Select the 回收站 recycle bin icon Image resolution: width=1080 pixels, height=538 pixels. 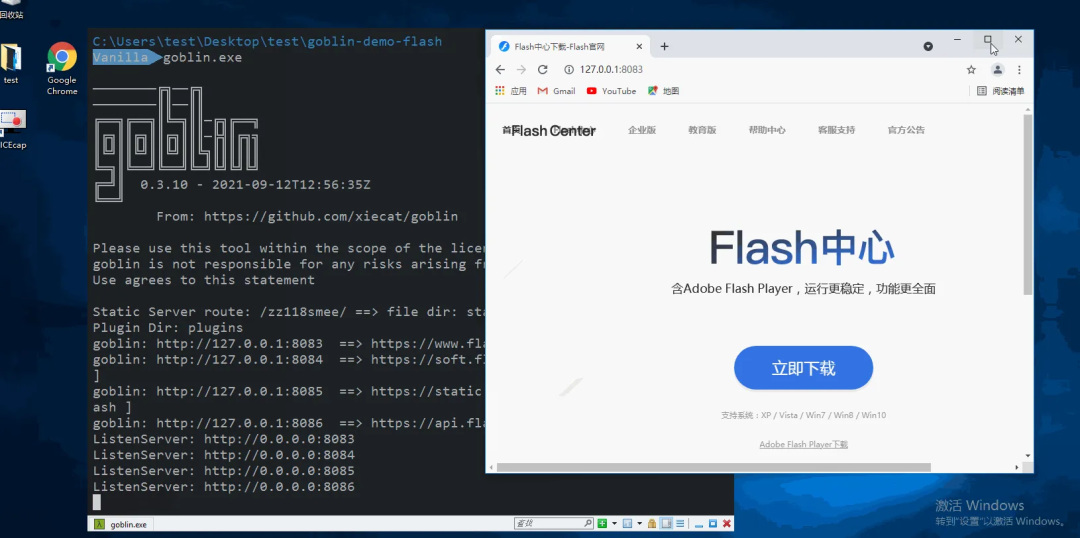(11, 10)
